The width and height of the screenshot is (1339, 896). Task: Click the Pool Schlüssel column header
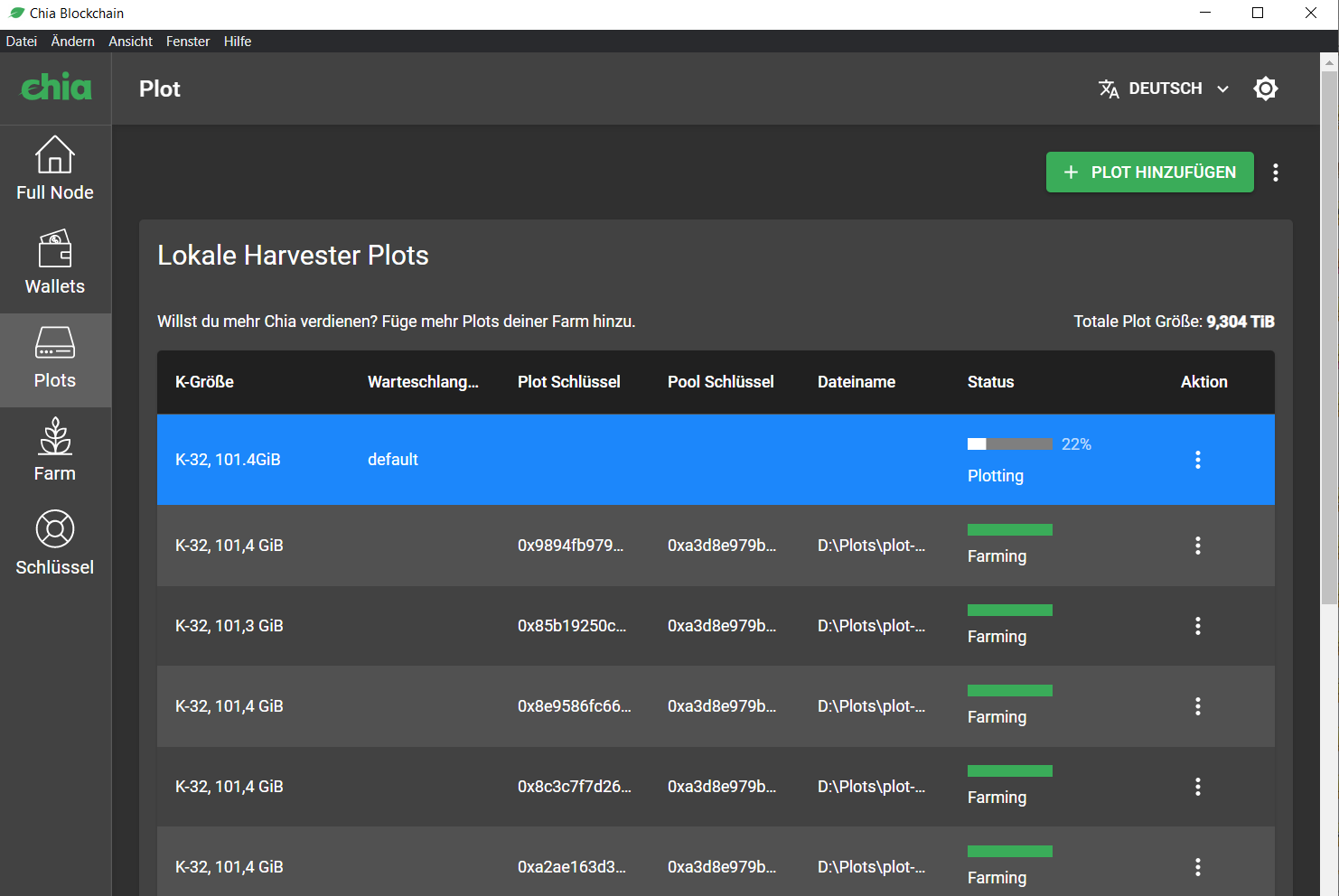click(721, 382)
